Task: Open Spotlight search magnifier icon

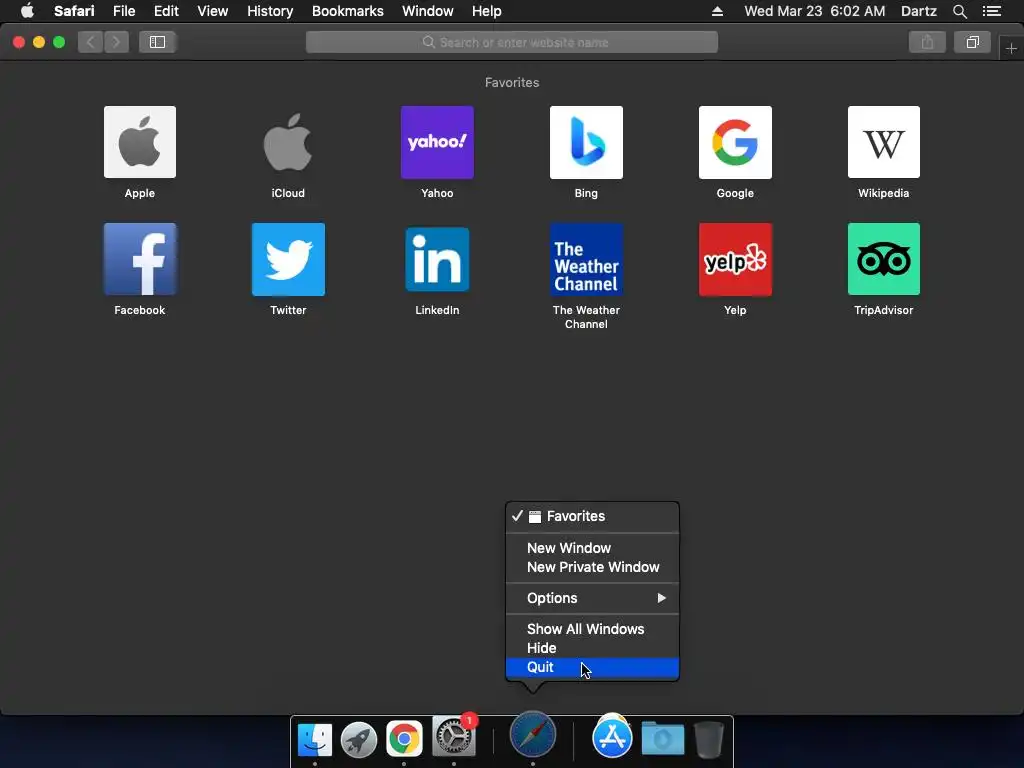Action: [x=959, y=11]
